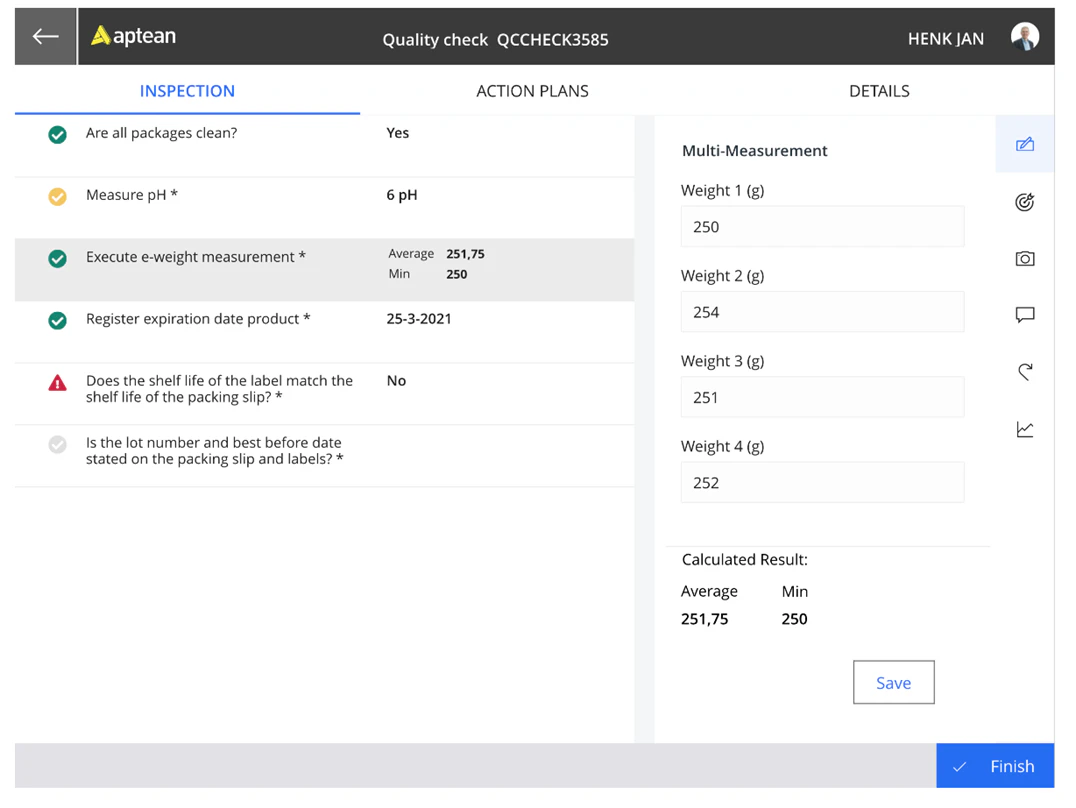The width and height of the screenshot is (1076, 808).
Task: Select the edit/notes tool in the right sidebar
Action: [x=1024, y=144]
